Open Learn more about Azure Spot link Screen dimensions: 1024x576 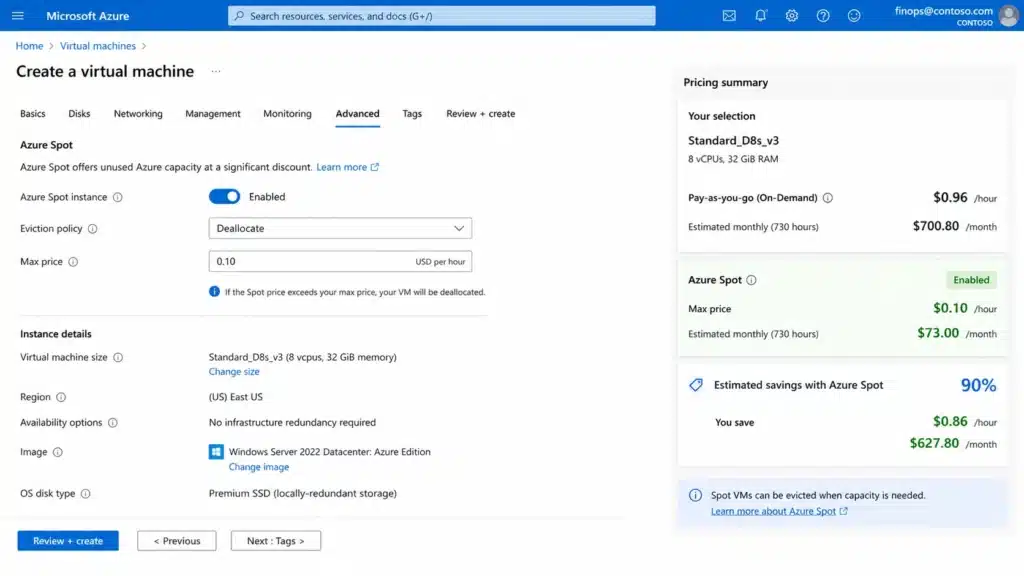coord(773,511)
